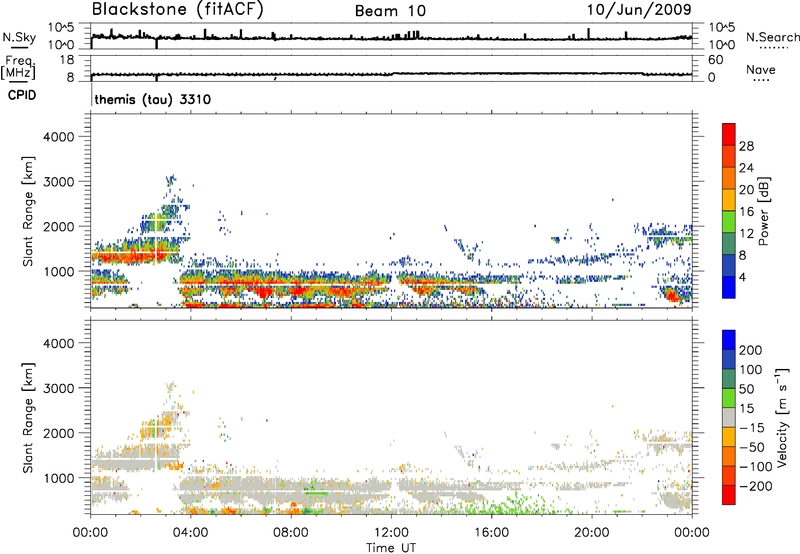This screenshot has height=554, width=800.
Task: Click the Velocity [m s-1] axis title
Action: tap(781, 417)
